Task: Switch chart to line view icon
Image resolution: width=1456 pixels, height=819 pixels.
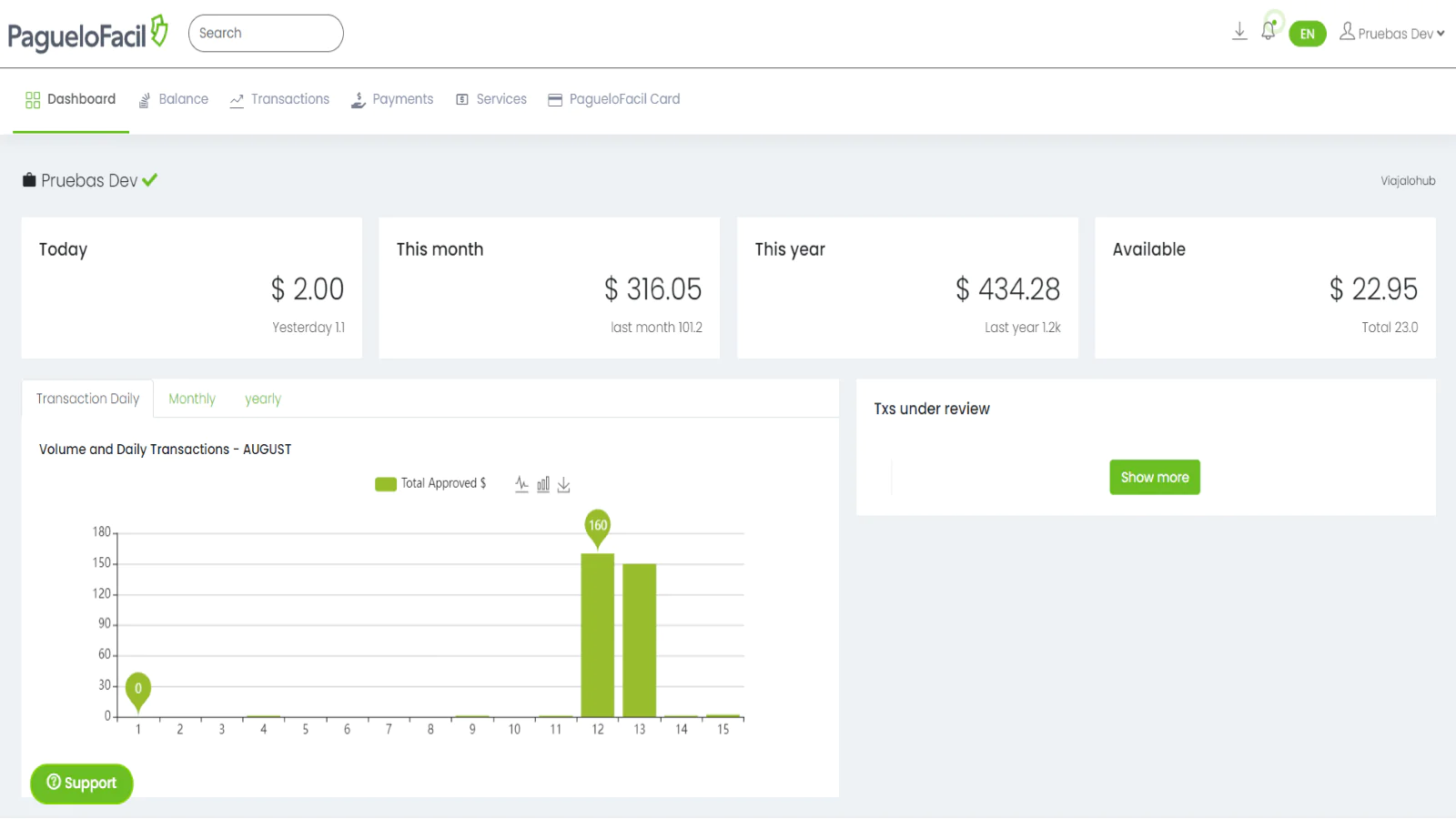Action: pyautogui.click(x=521, y=484)
